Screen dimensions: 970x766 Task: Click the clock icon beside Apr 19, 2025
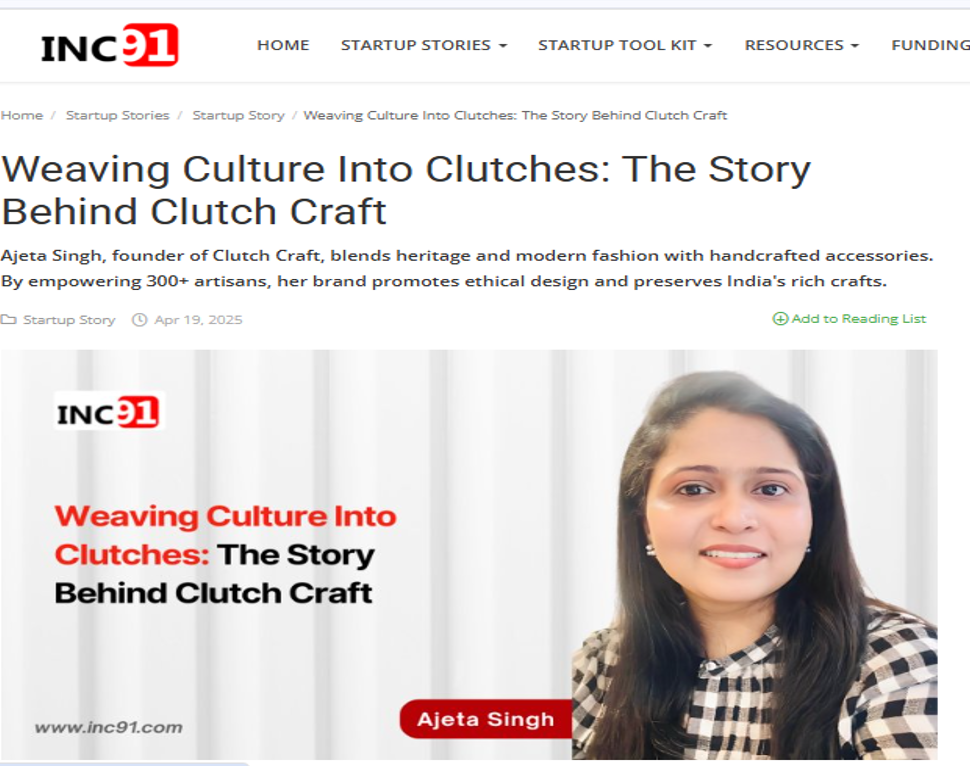coord(140,320)
